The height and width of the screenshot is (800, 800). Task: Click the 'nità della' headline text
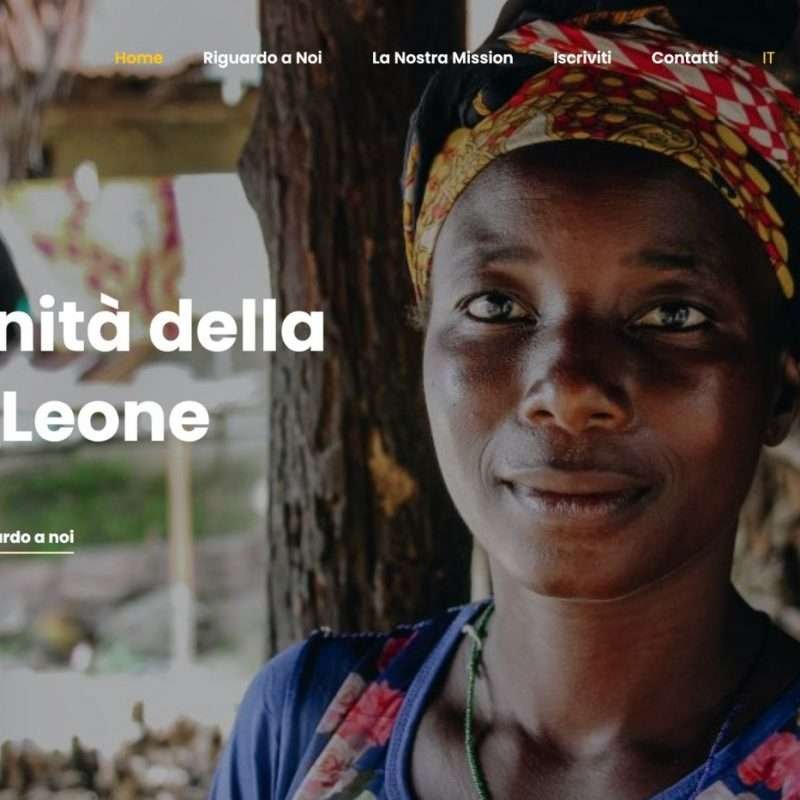pos(162,326)
